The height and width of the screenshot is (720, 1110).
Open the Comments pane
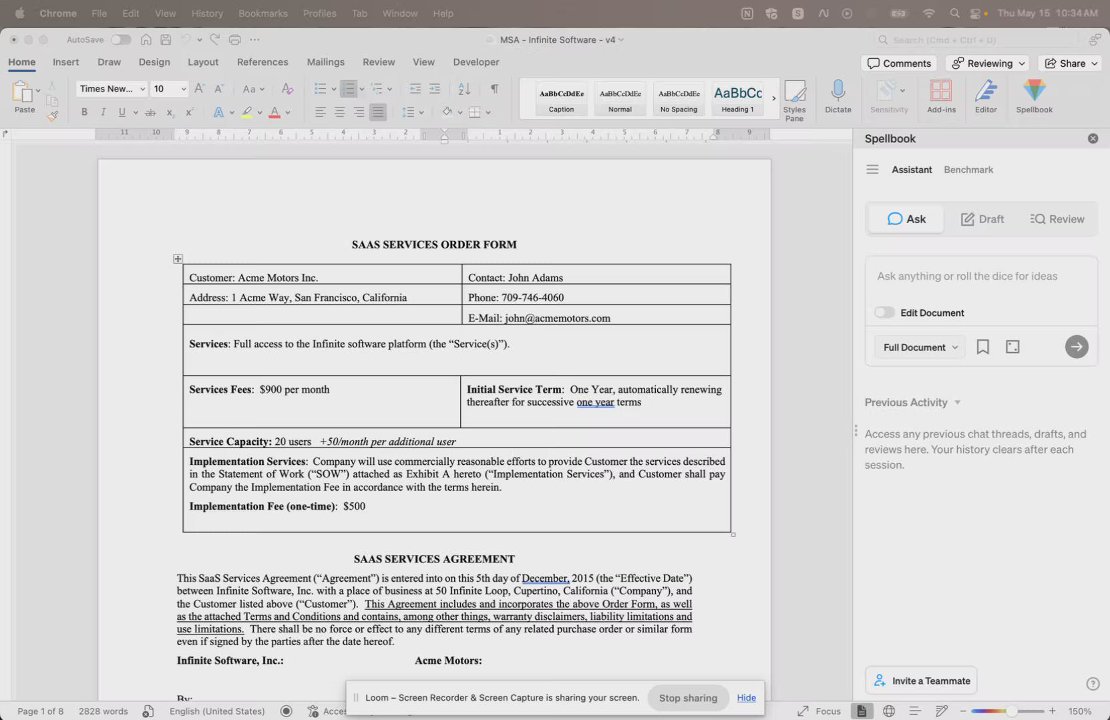[x=899, y=63]
